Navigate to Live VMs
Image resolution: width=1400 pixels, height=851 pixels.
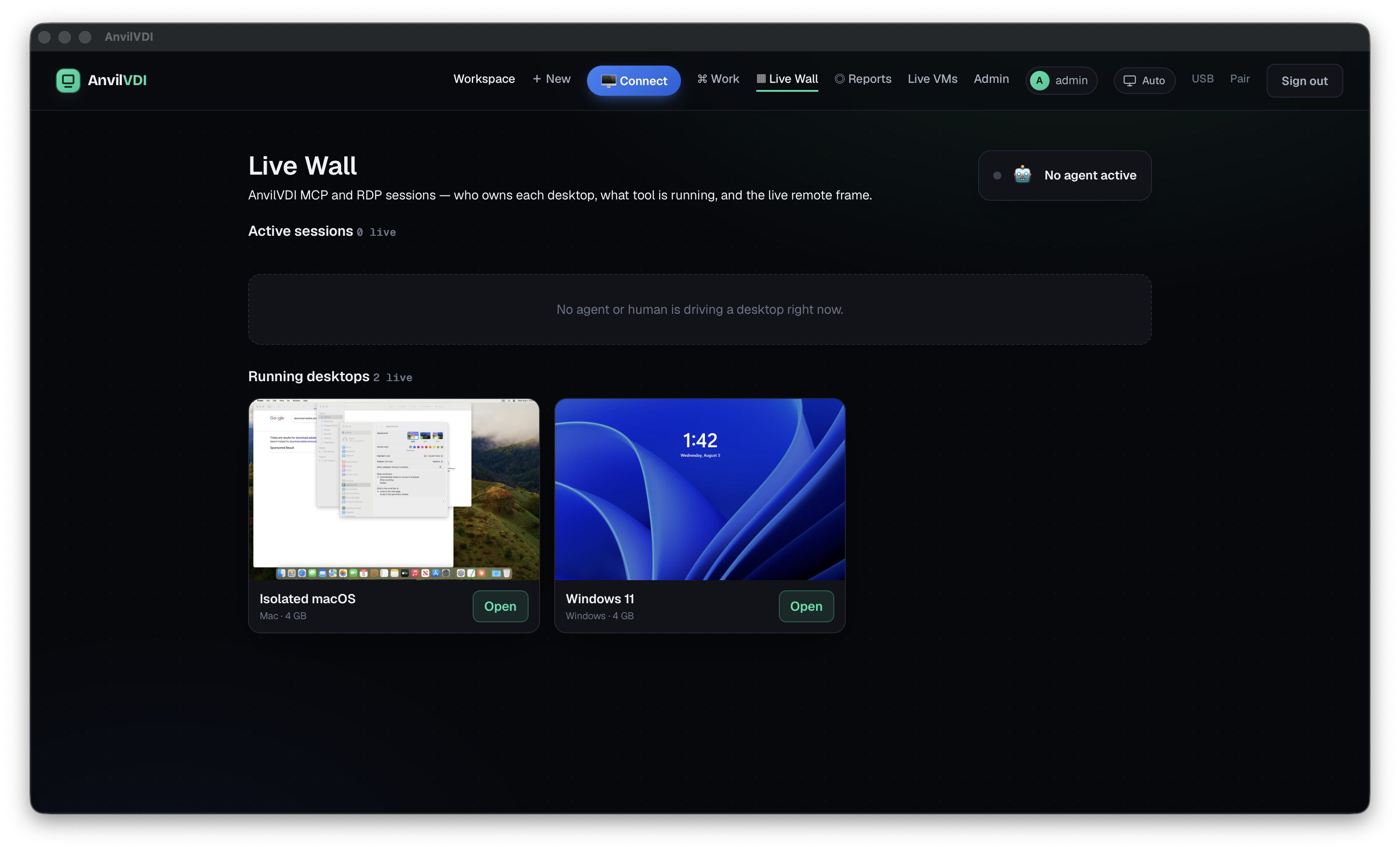[933, 79]
